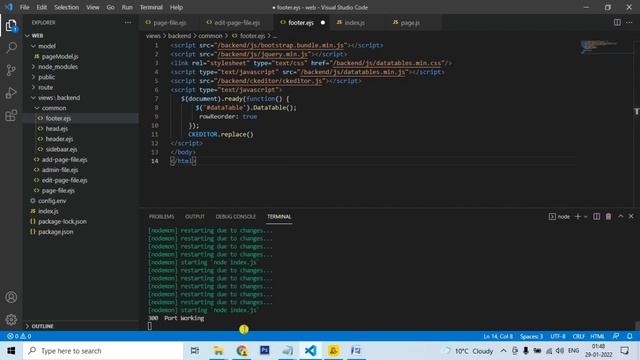Open the notifications bell in status bar
Image resolution: width=640 pixels, height=360 pixels.
(629, 336)
